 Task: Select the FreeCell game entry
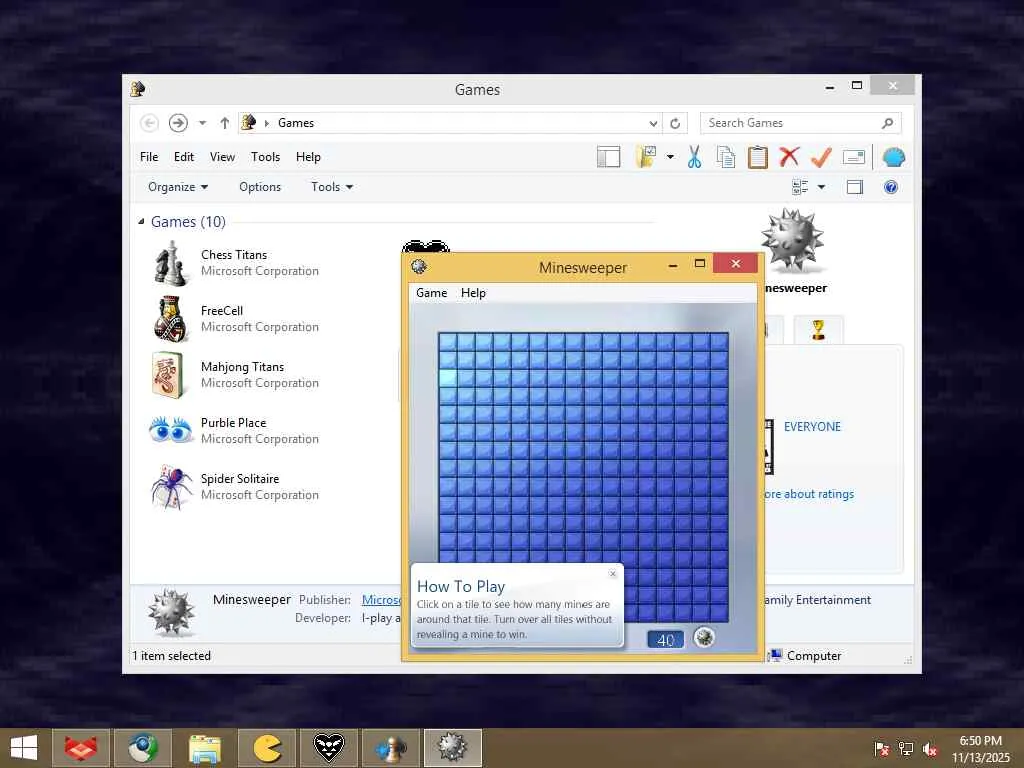pyautogui.click(x=234, y=319)
